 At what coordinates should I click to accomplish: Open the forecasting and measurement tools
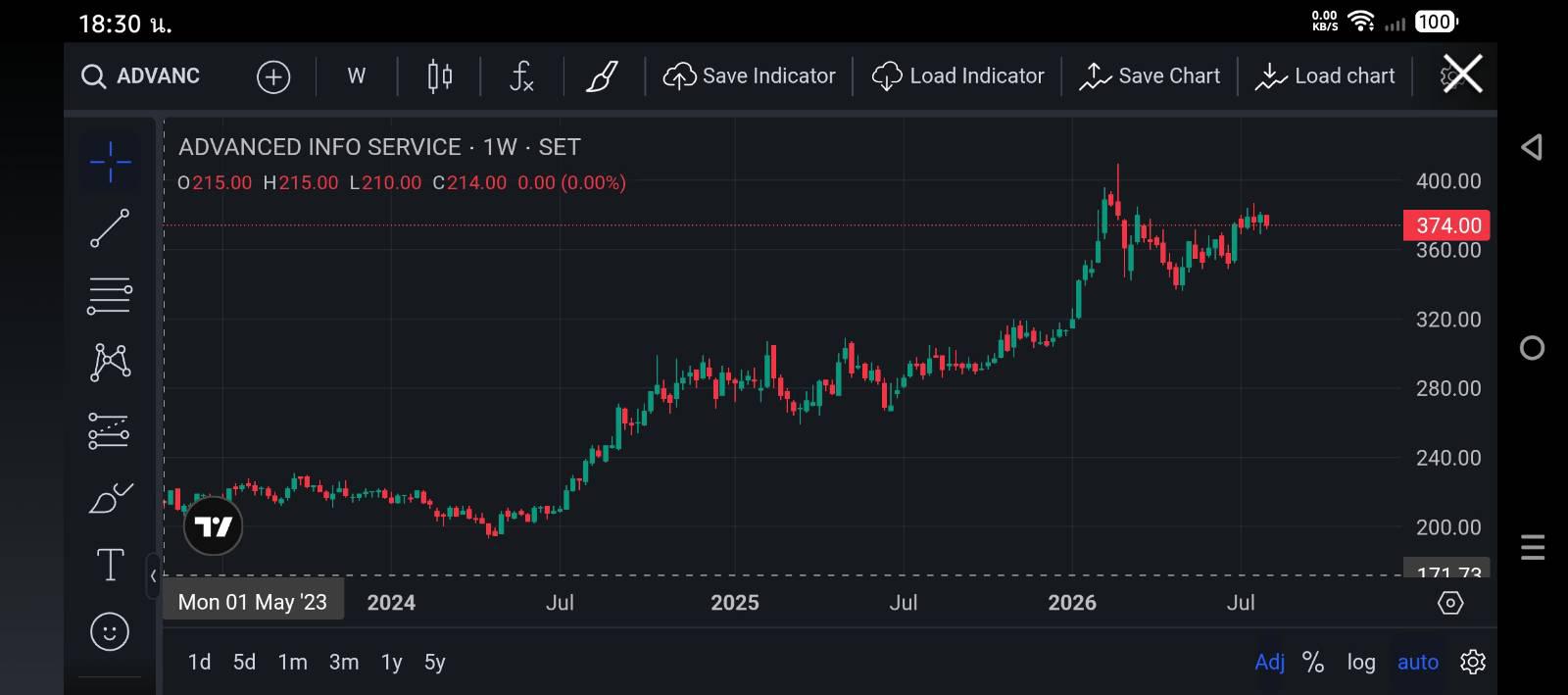pos(110,430)
